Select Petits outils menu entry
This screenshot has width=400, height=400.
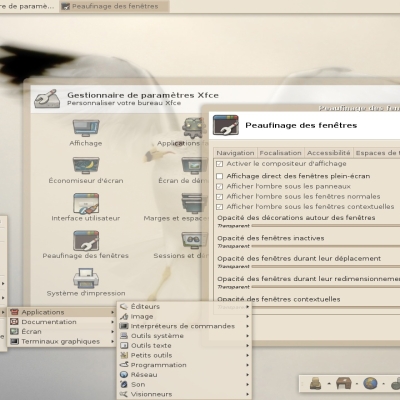pos(185,355)
